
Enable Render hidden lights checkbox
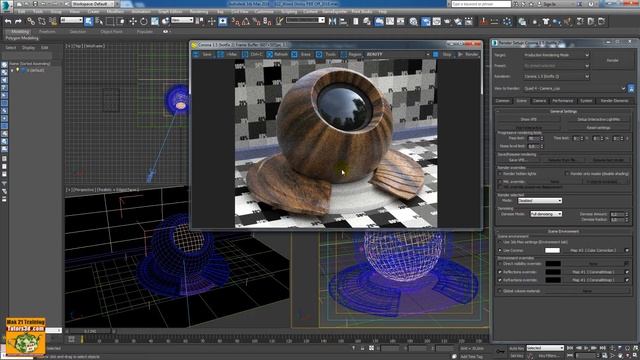pyautogui.click(x=500, y=174)
